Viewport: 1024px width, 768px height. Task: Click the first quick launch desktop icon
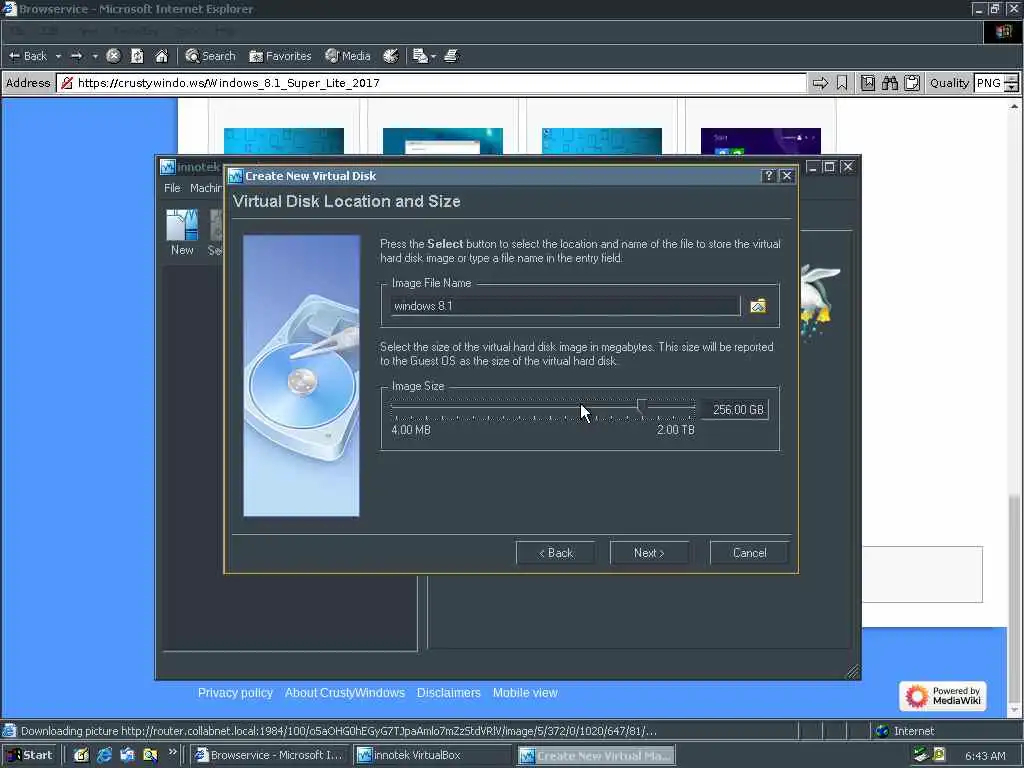point(81,755)
